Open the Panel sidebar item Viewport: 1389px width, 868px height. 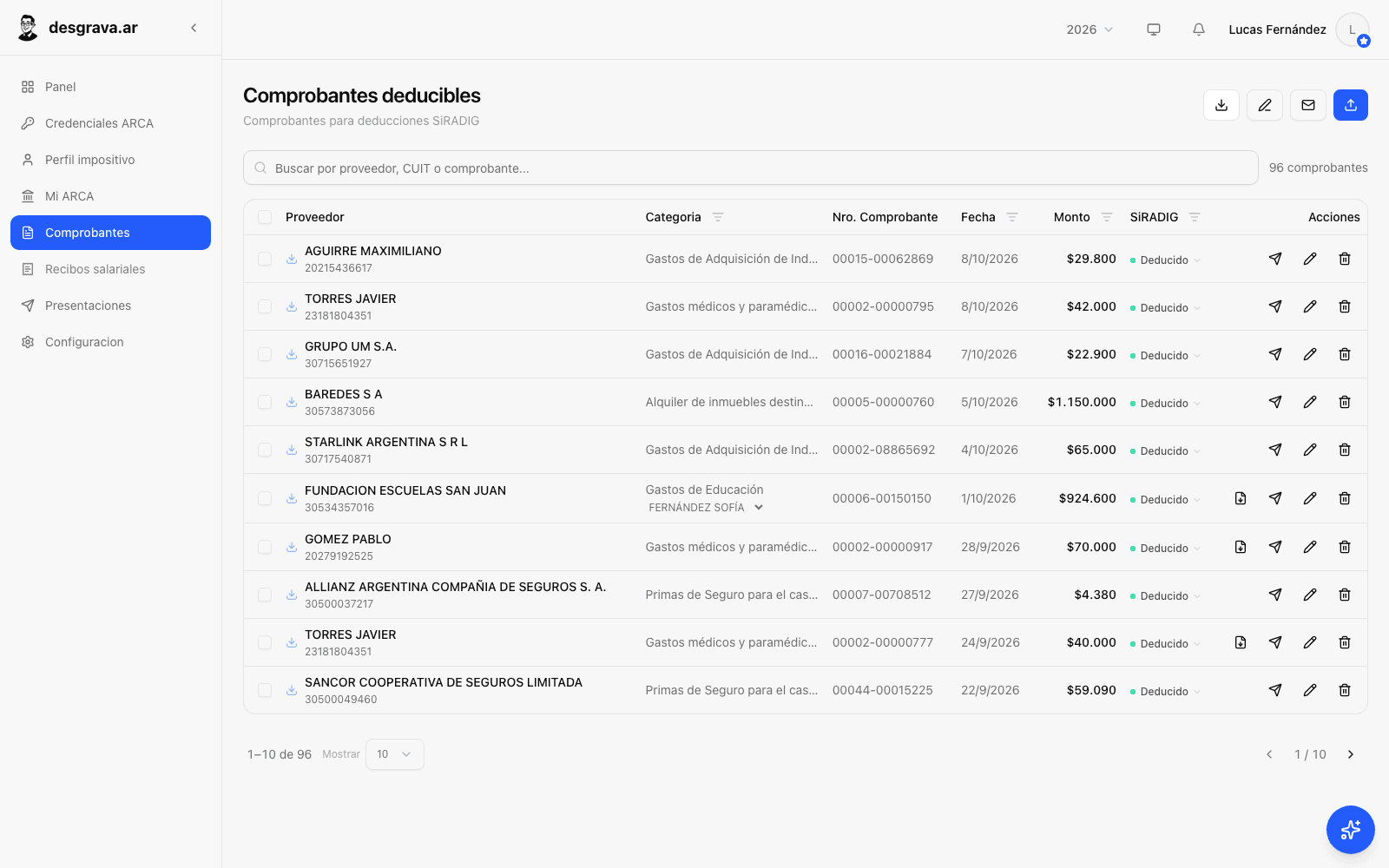(110, 87)
